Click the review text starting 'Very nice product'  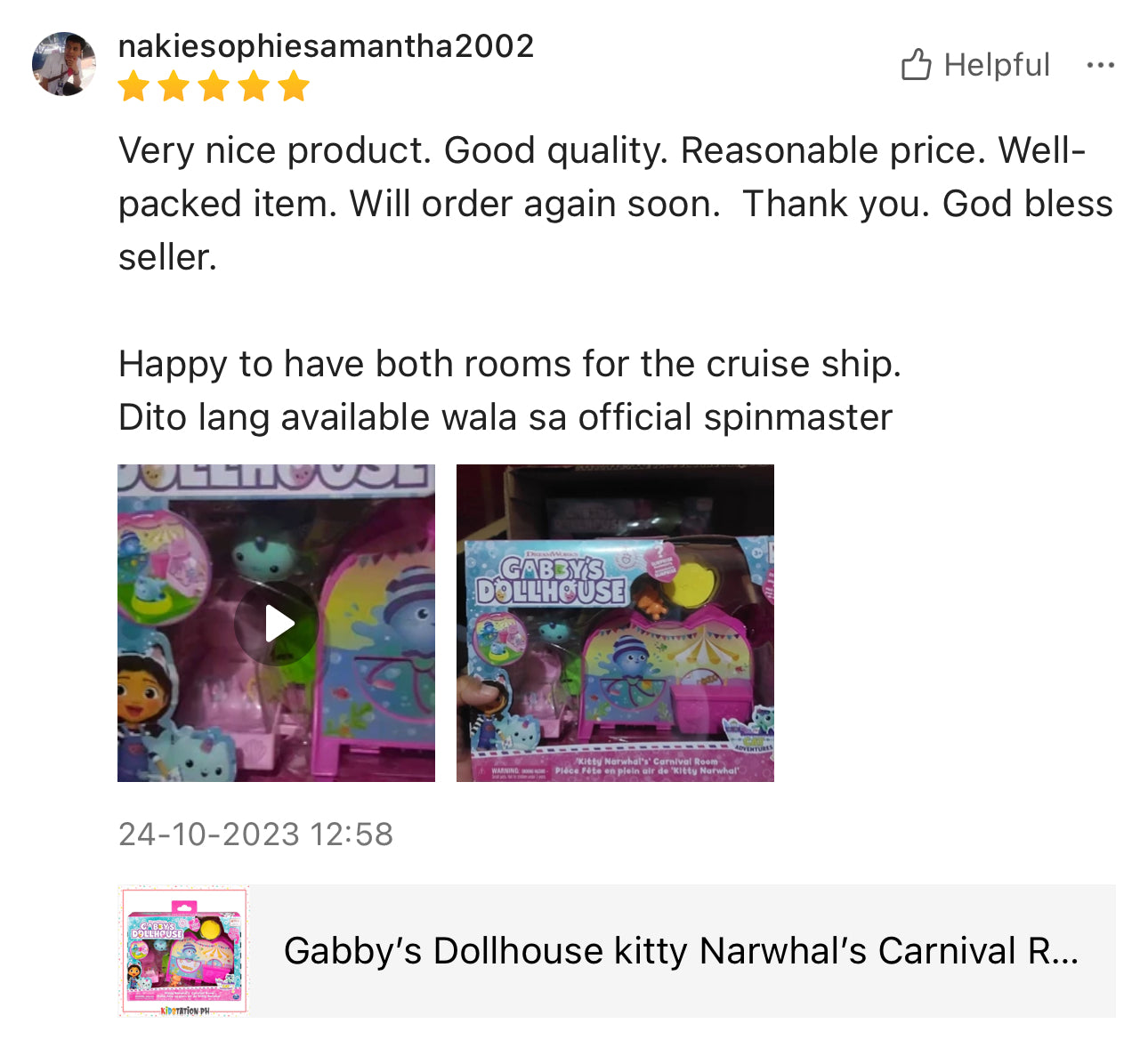coord(615,204)
